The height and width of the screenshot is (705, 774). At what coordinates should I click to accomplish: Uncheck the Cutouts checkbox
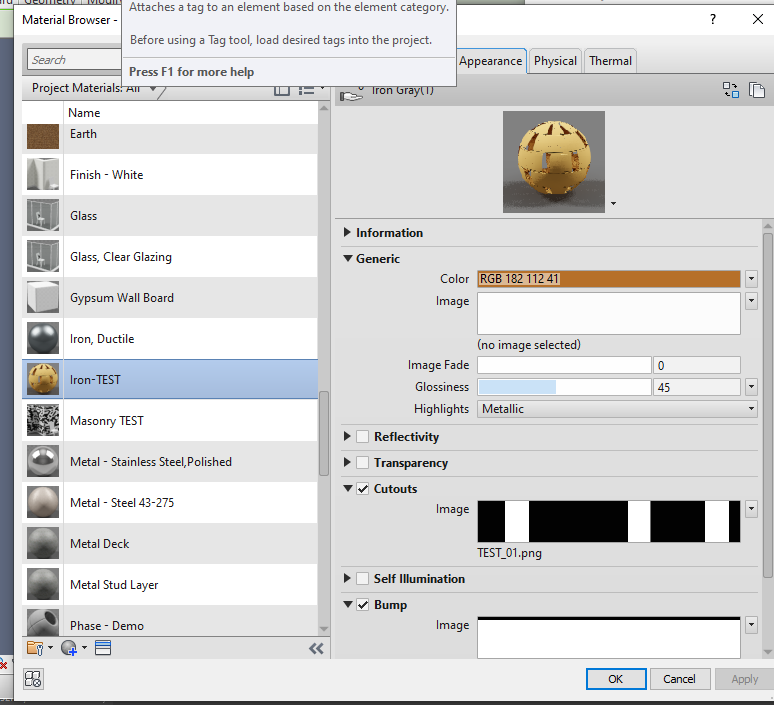[x=362, y=489]
